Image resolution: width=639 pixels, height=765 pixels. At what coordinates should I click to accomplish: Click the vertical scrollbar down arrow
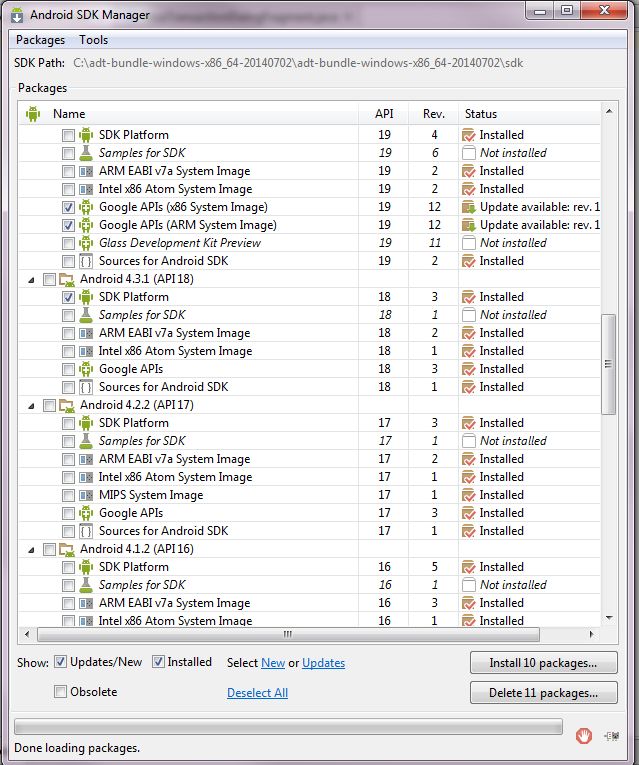tap(609, 618)
